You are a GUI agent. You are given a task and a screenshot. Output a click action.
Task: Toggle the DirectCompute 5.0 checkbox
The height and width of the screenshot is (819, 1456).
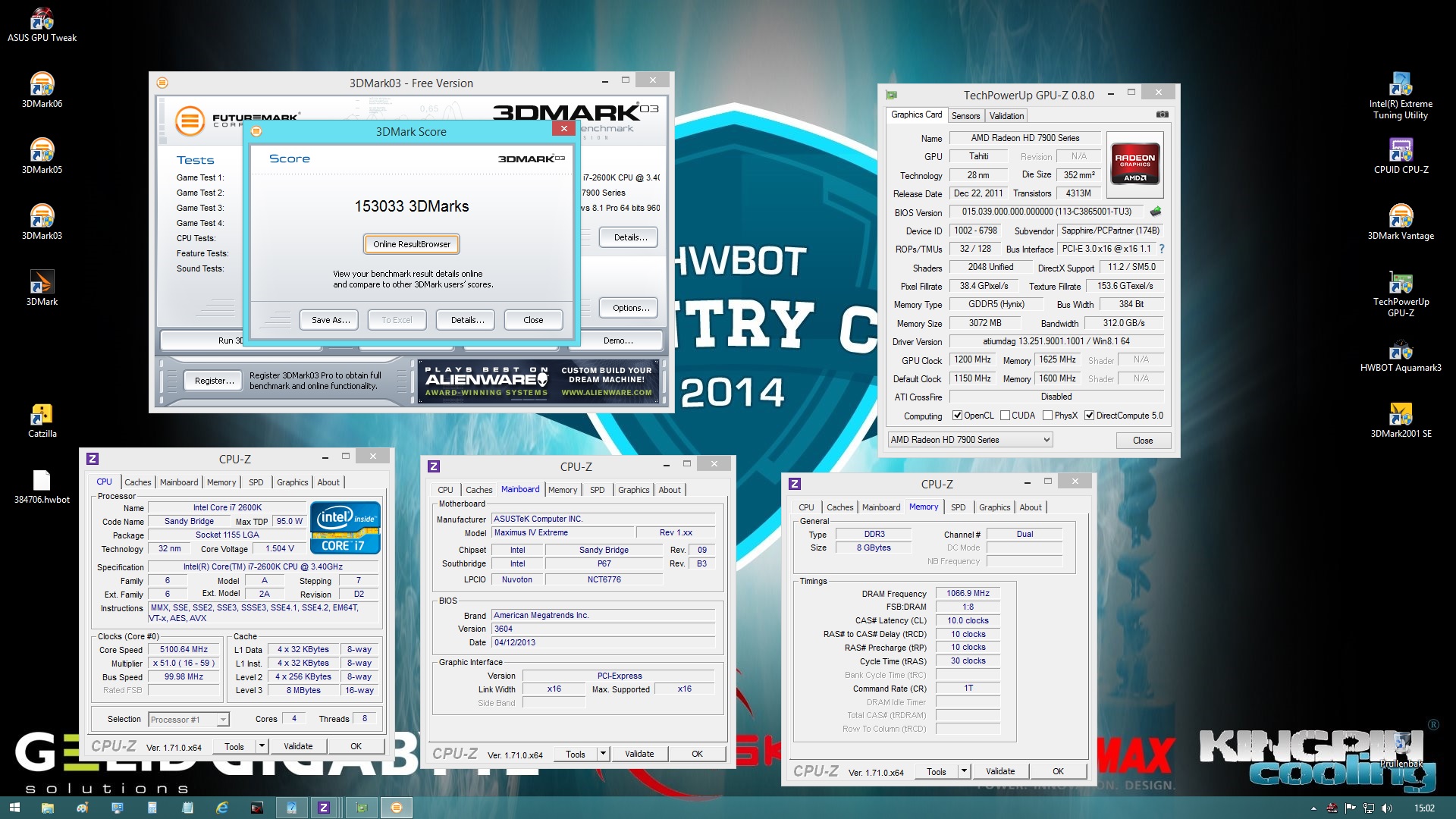[x=1089, y=416]
